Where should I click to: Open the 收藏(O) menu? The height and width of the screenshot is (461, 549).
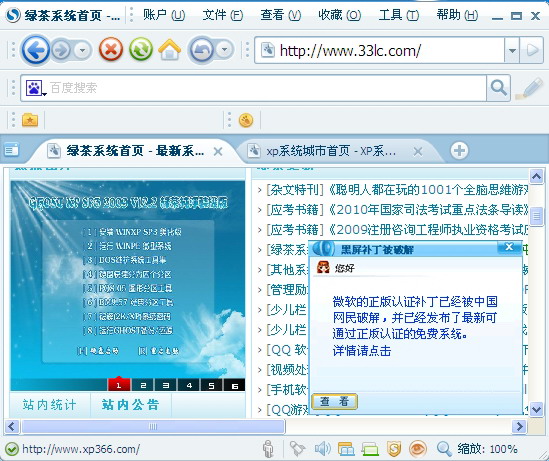pyautogui.click(x=340, y=15)
